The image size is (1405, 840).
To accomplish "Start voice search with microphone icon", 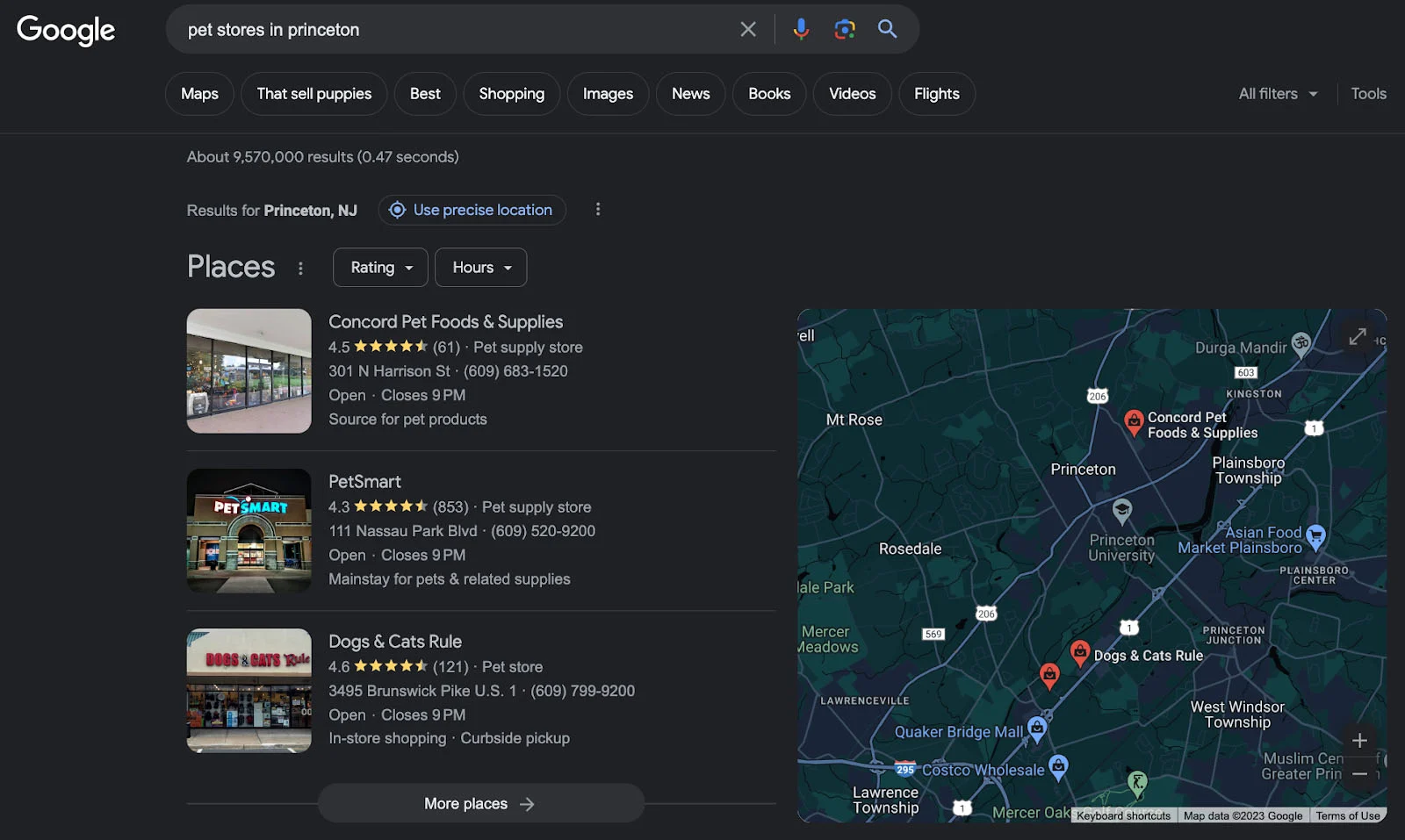I will tap(801, 29).
